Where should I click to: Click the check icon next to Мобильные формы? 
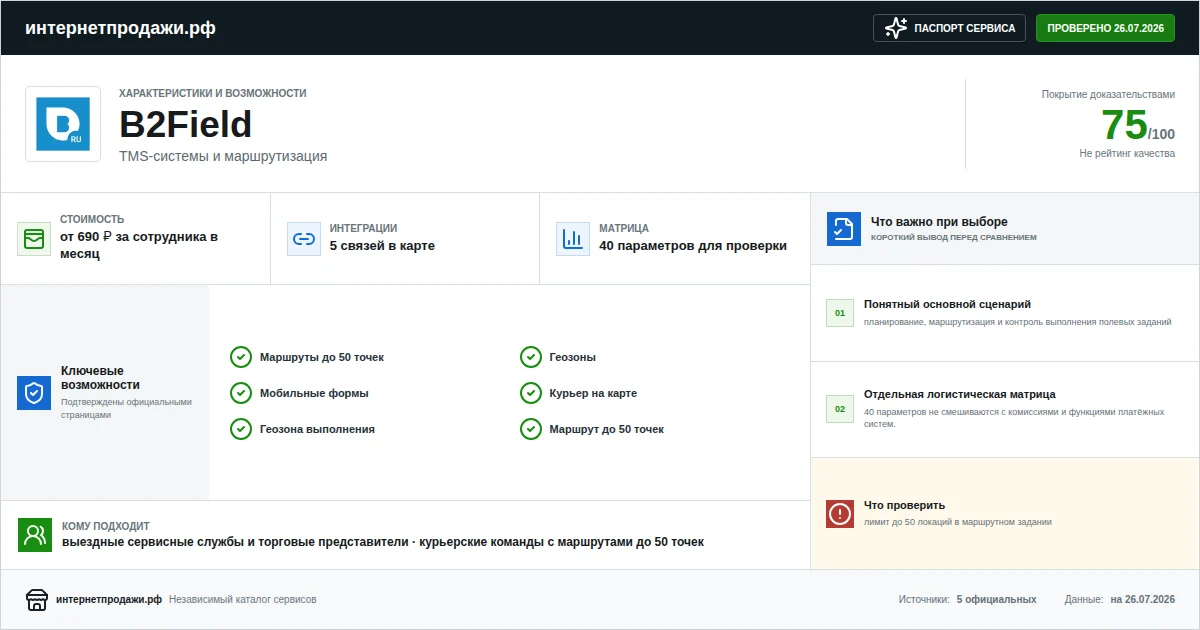(x=241, y=393)
